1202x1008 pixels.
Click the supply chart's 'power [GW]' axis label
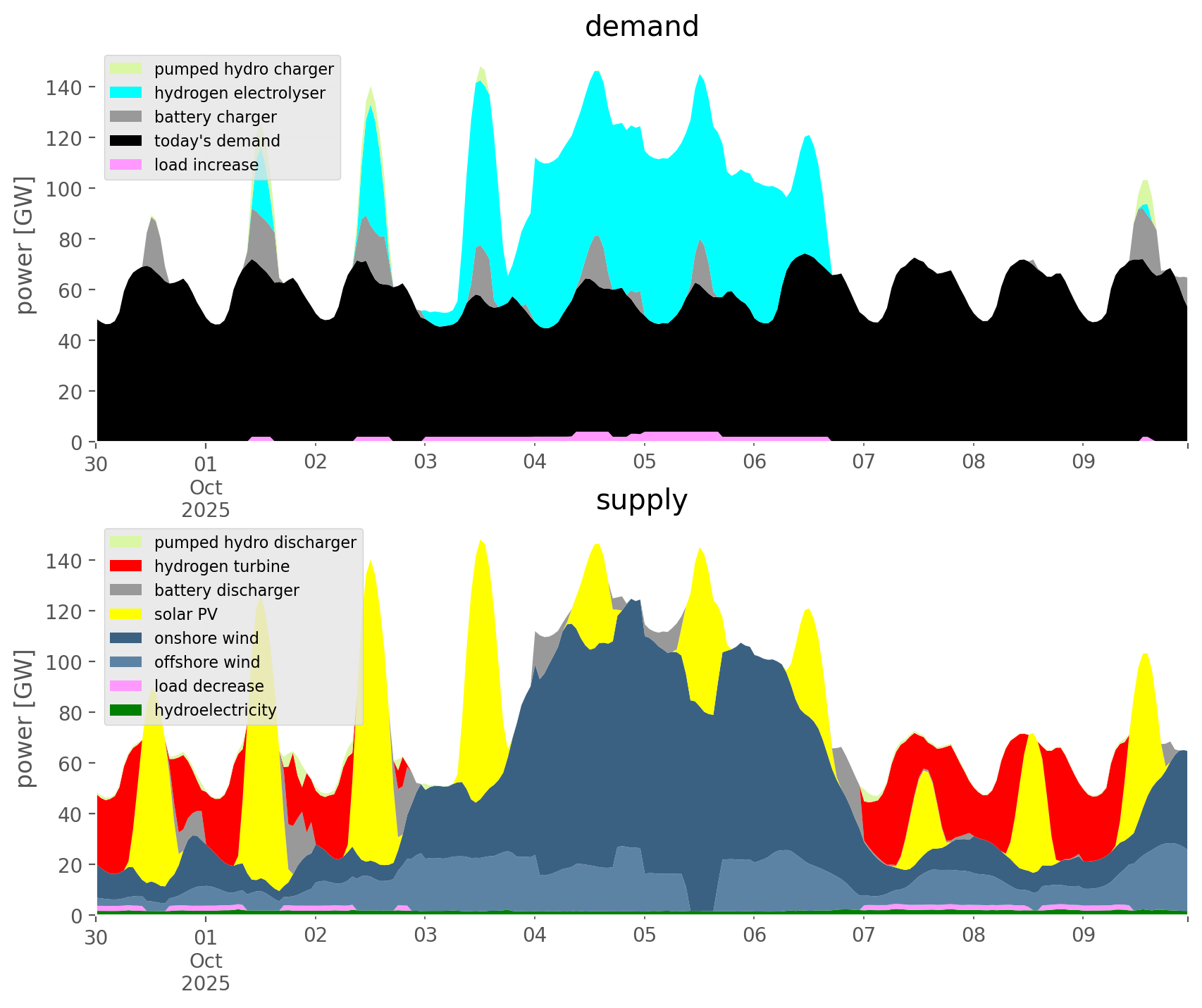click(x=25, y=718)
